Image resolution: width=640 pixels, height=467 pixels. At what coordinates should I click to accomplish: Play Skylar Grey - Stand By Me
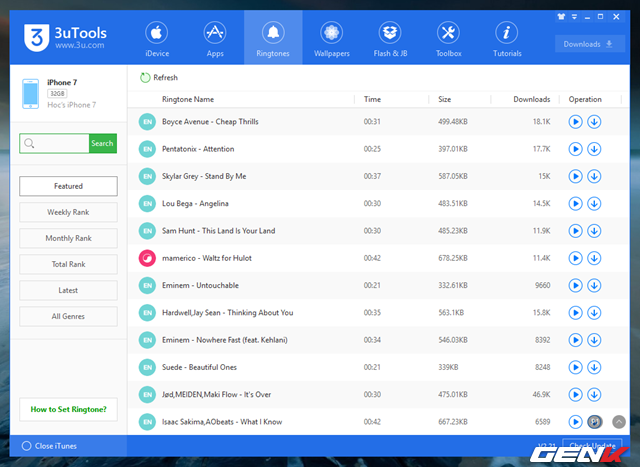coord(576,176)
